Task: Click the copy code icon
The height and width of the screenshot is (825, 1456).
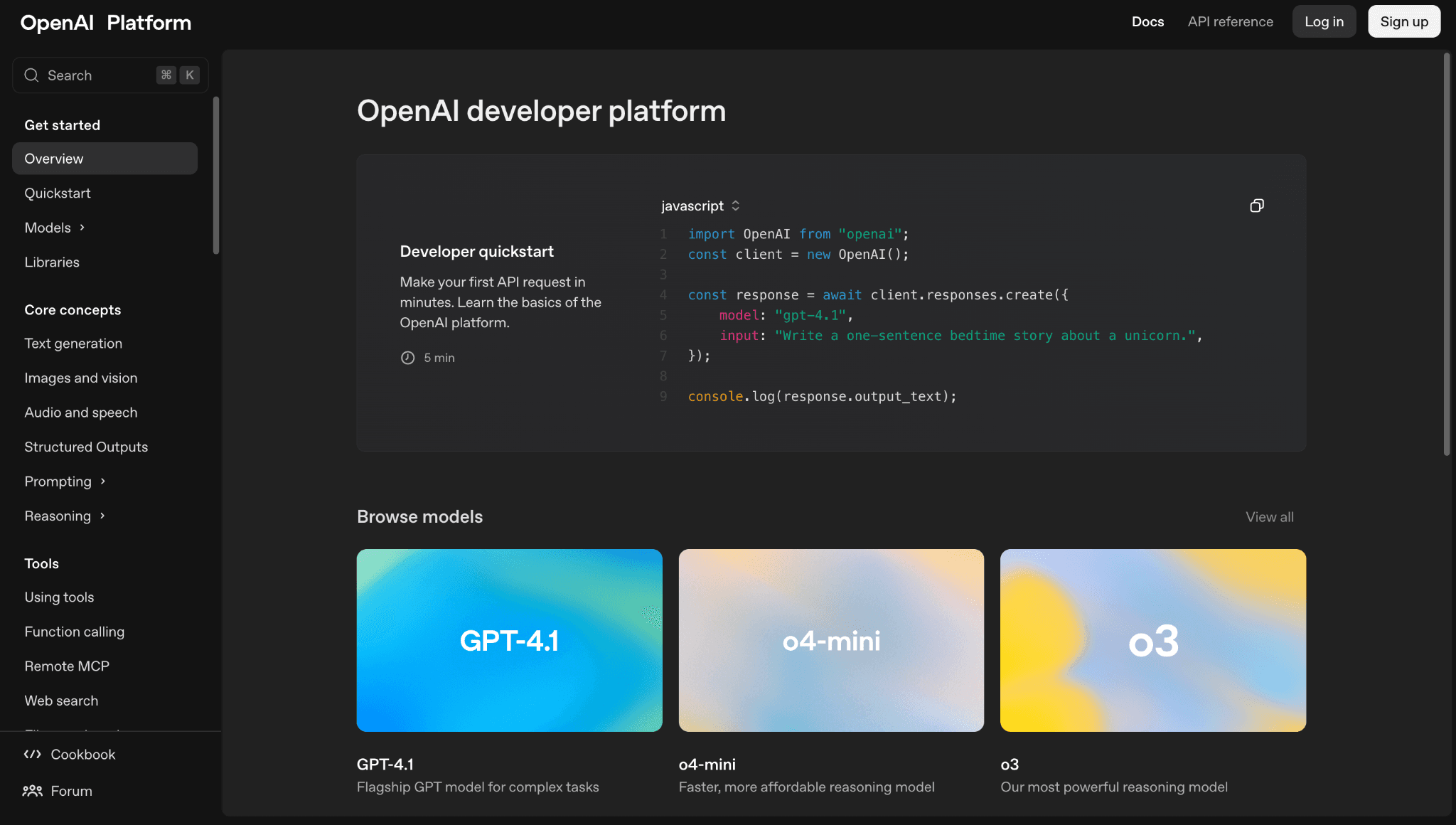Action: pos(1256,206)
